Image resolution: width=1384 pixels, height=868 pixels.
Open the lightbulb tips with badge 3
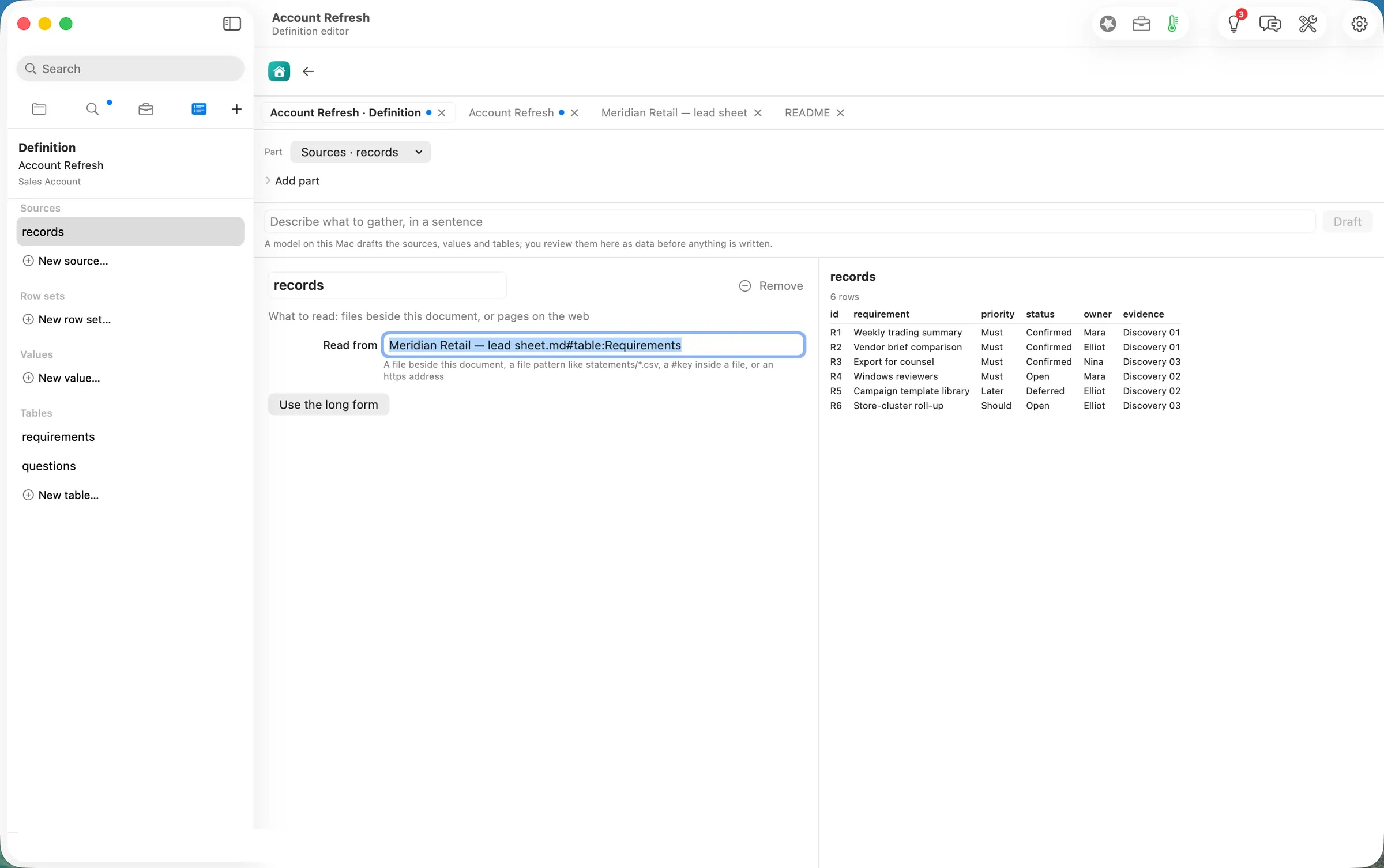click(1234, 24)
